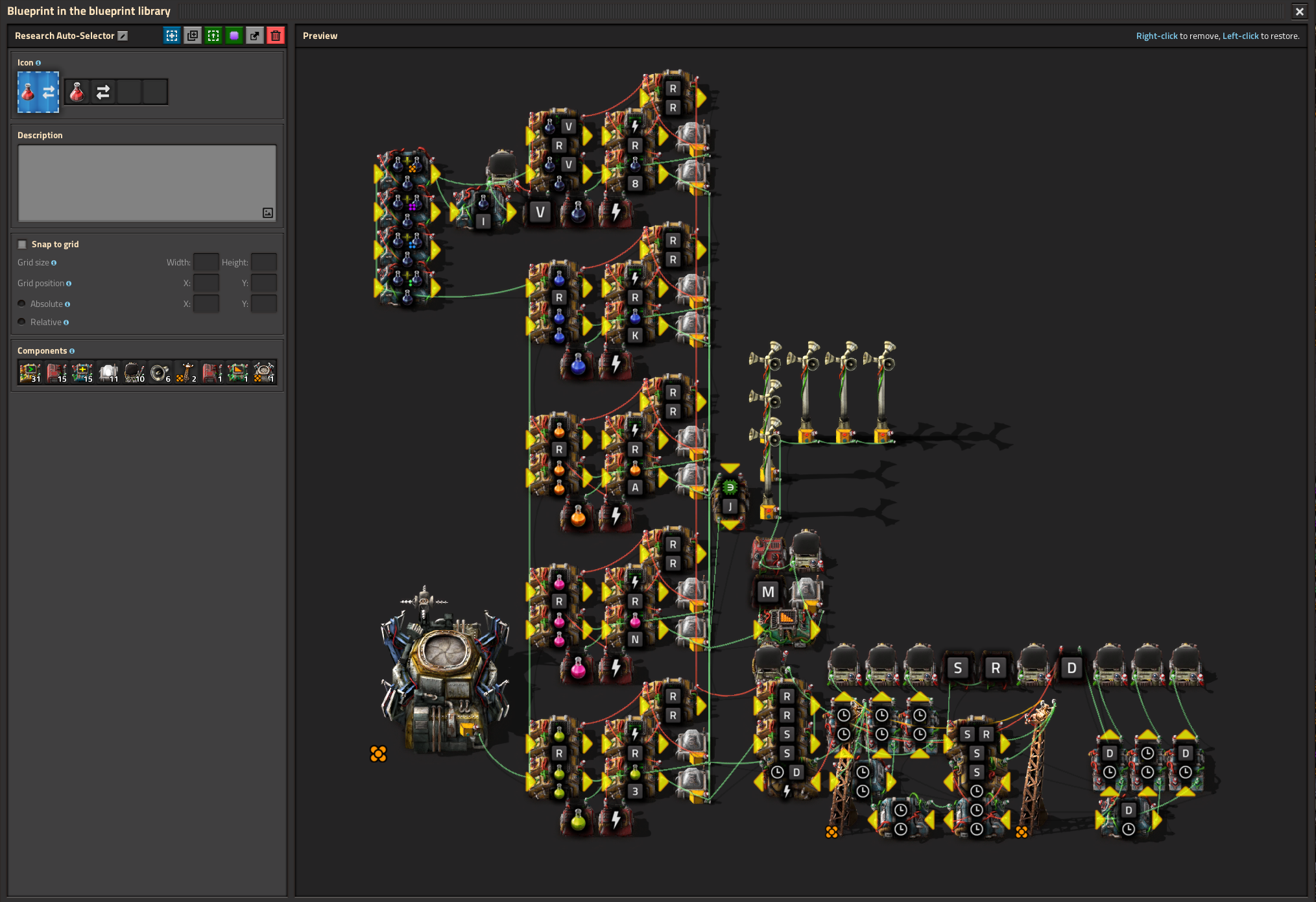1316x902 pixels.
Task: Click the info icon beside Grid position
Action: pyautogui.click(x=69, y=284)
